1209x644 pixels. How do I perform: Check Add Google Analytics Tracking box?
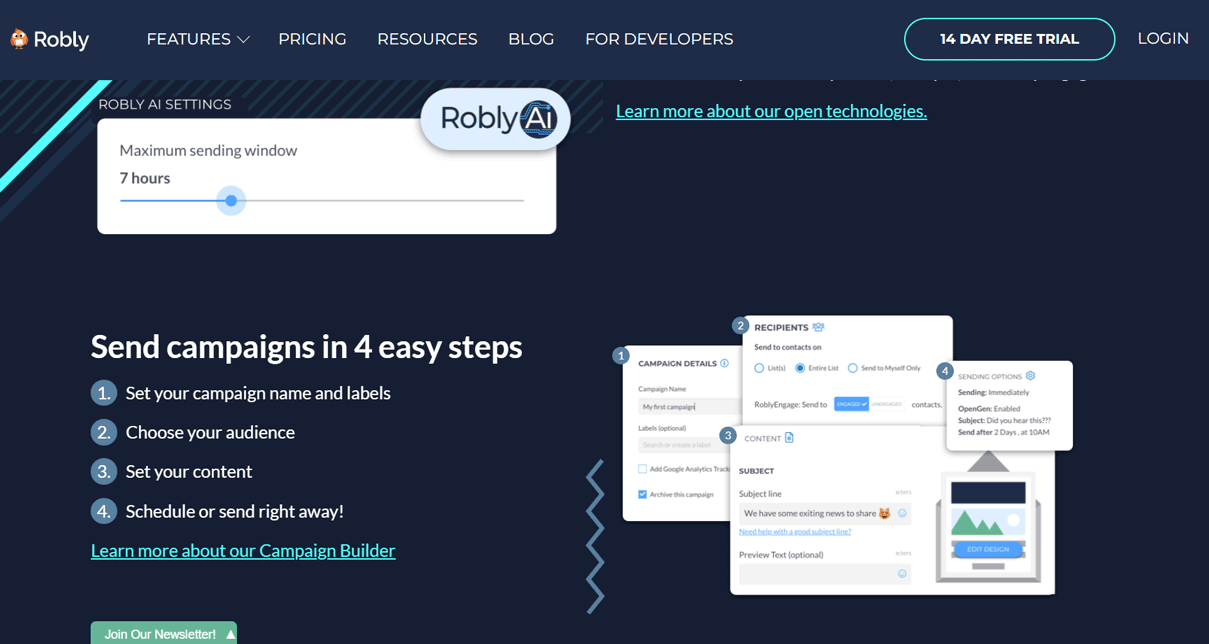pyautogui.click(x=642, y=469)
